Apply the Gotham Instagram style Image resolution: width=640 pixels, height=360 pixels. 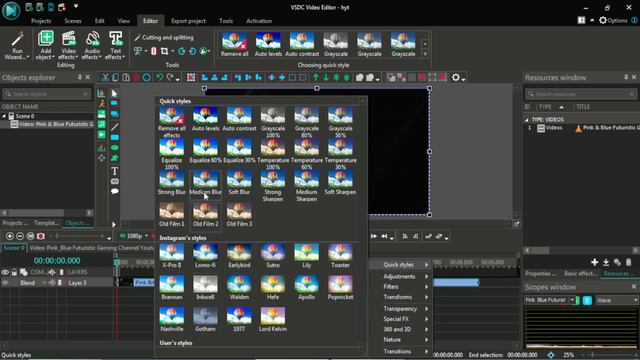[205, 320]
